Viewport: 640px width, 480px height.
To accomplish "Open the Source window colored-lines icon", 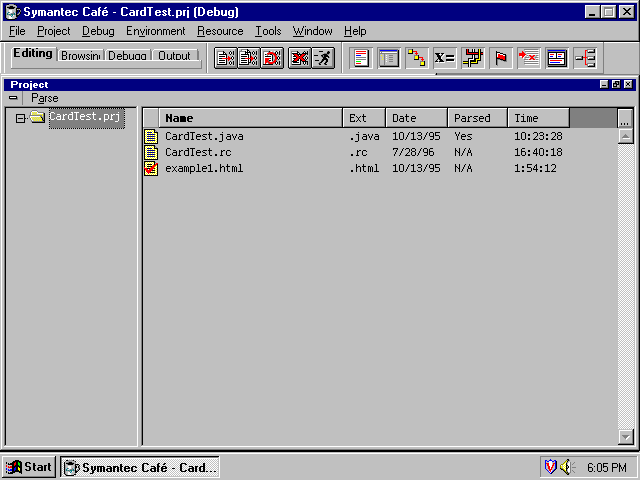I will pos(361,58).
